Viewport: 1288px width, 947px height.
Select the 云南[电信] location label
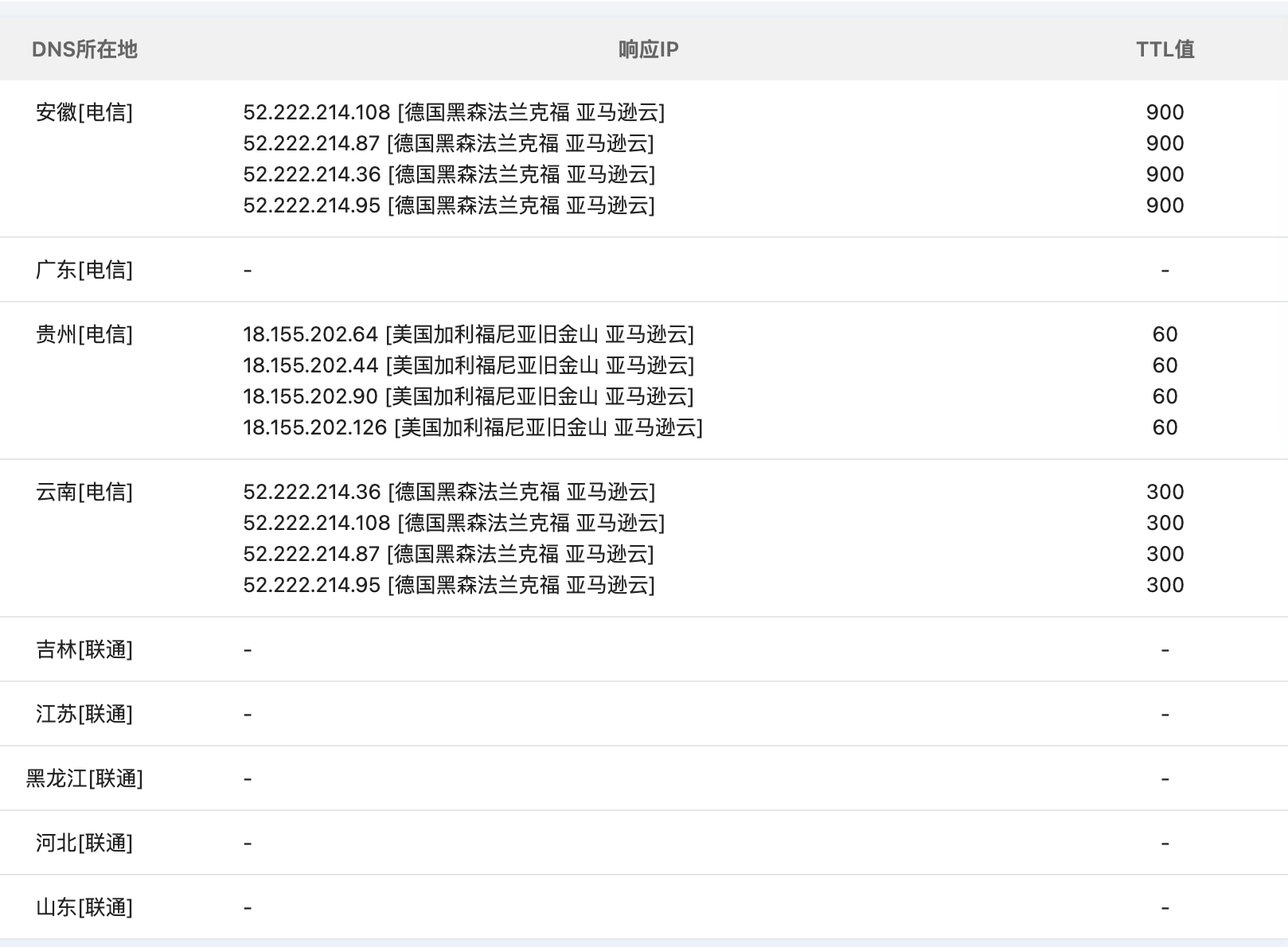[x=84, y=492]
